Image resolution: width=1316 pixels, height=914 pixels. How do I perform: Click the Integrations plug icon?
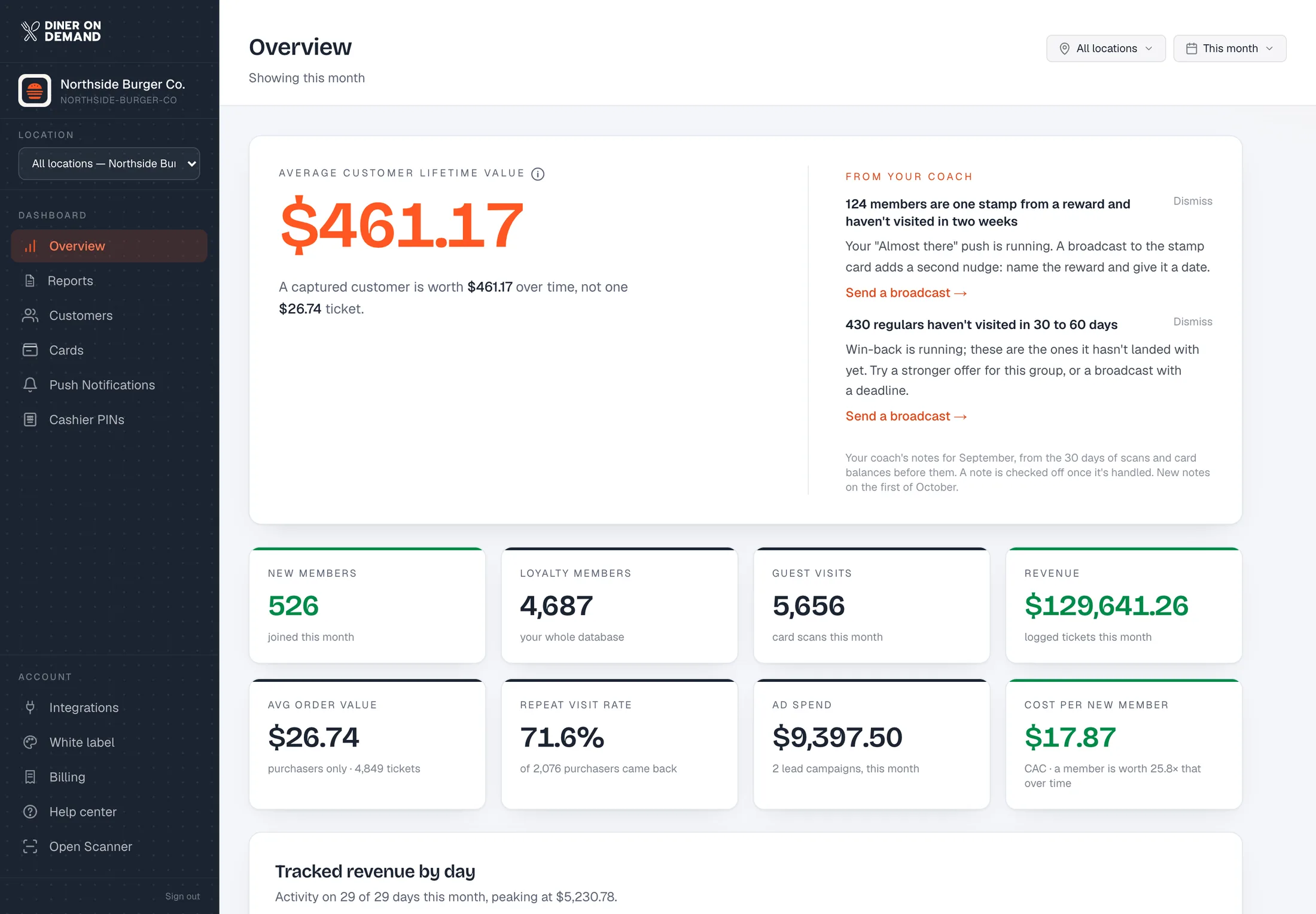point(30,708)
